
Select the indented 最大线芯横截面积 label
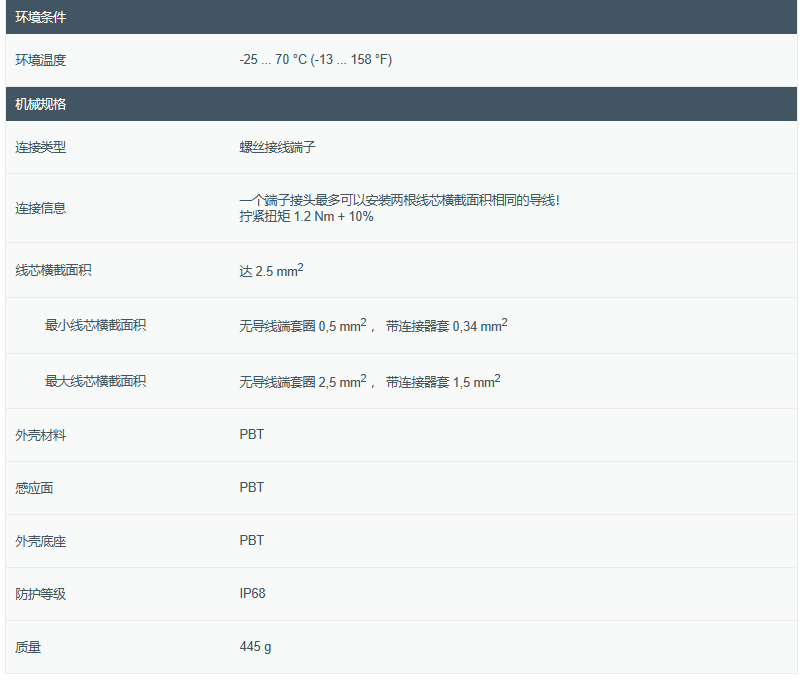pyautogui.click(x=95, y=381)
